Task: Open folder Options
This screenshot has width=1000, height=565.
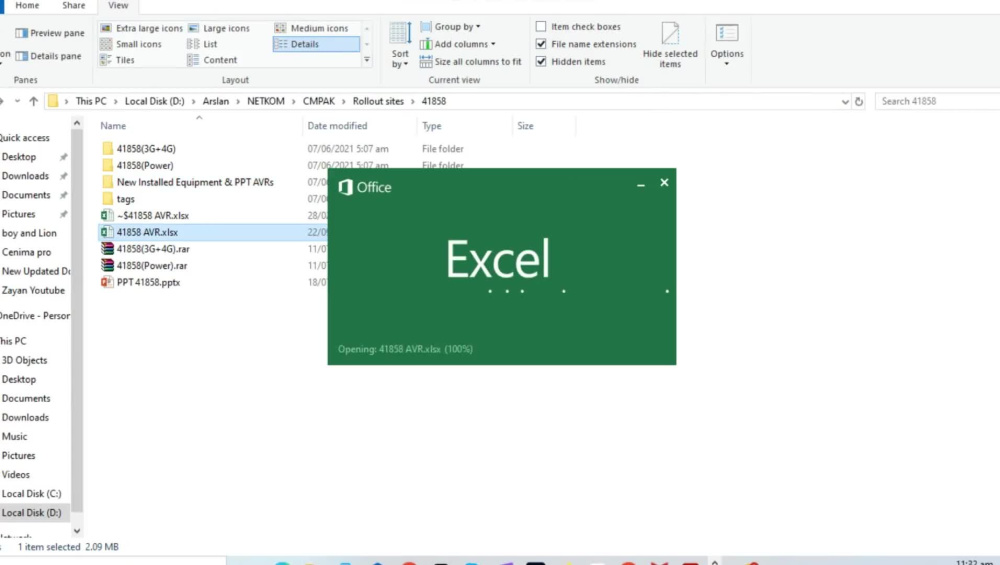Action: pyautogui.click(x=726, y=45)
